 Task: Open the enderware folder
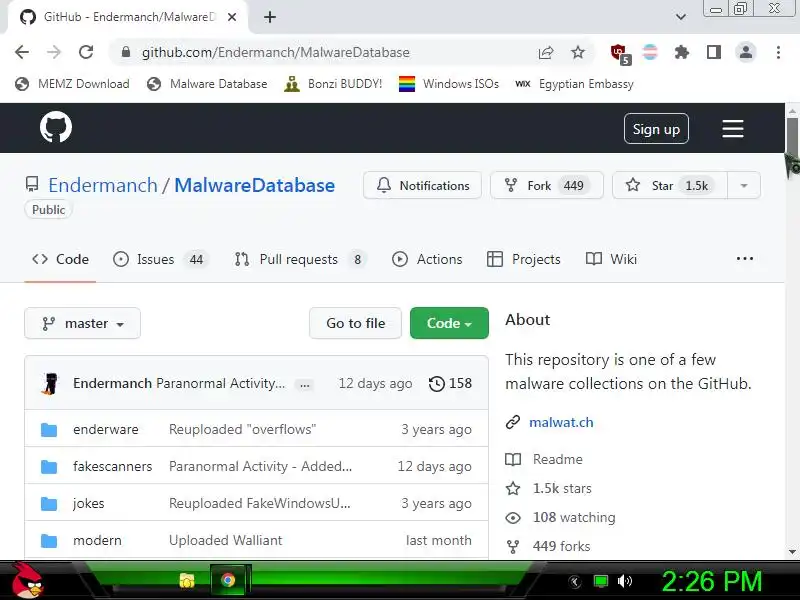click(106, 429)
